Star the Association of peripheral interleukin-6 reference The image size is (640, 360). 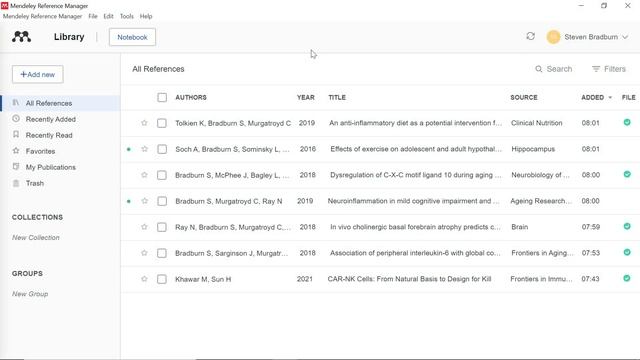(144, 253)
